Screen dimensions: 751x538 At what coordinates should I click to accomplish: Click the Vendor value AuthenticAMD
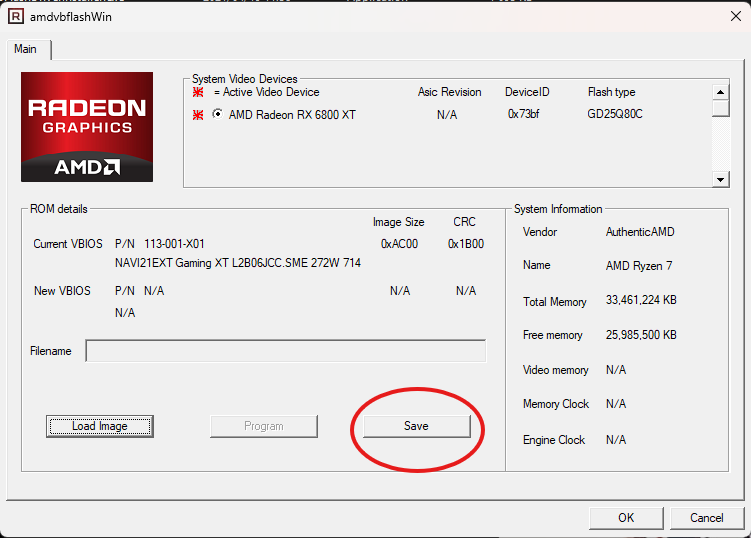click(x=640, y=232)
